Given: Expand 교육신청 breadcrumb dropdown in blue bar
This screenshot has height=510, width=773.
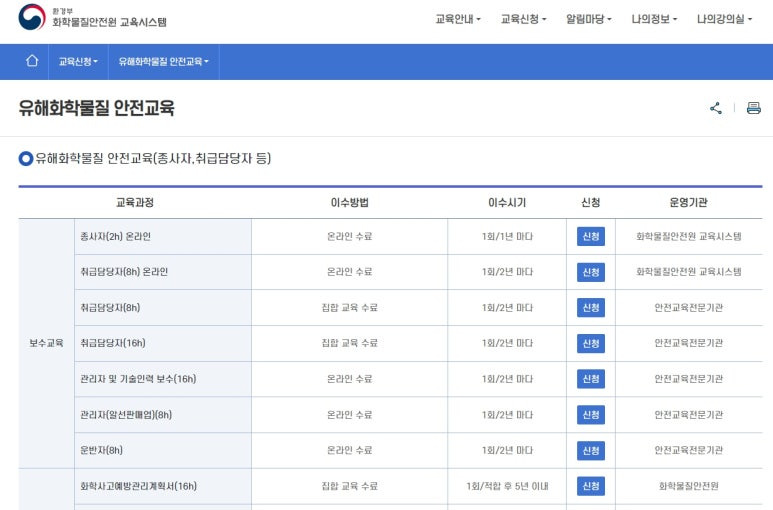Looking at the screenshot, I should point(78,62).
